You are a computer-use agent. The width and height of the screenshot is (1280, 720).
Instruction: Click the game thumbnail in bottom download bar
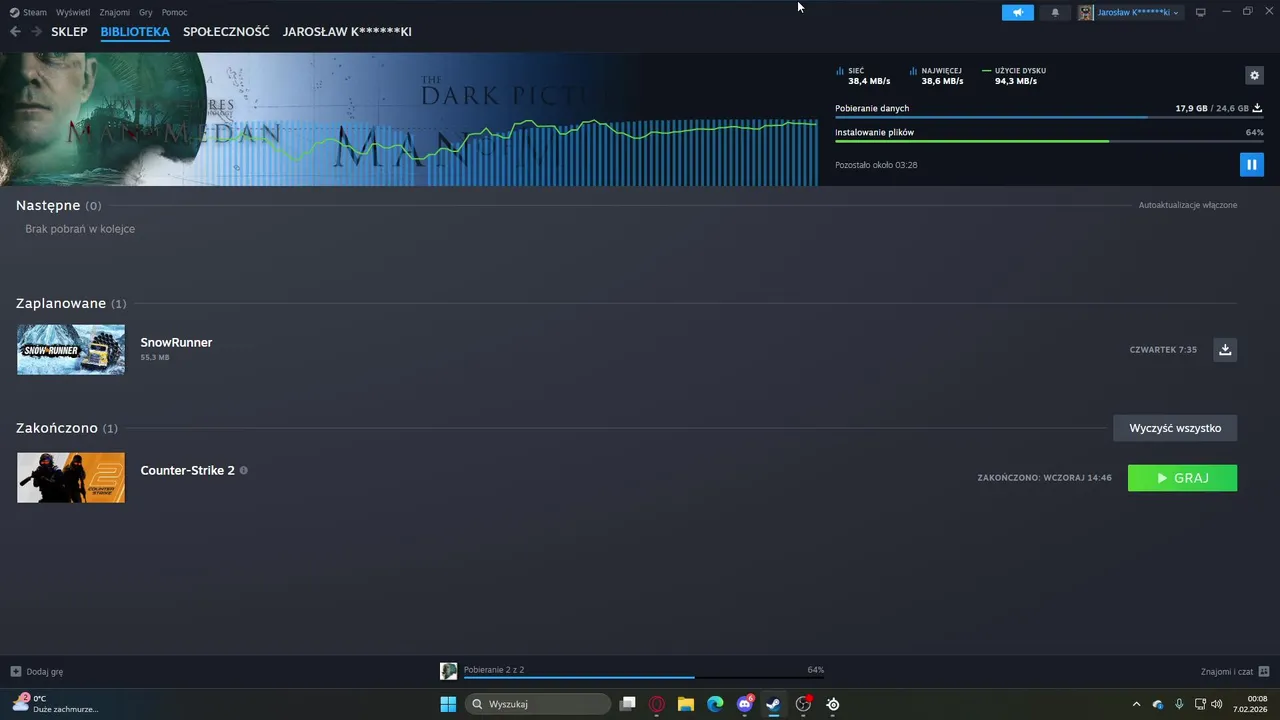(x=448, y=671)
